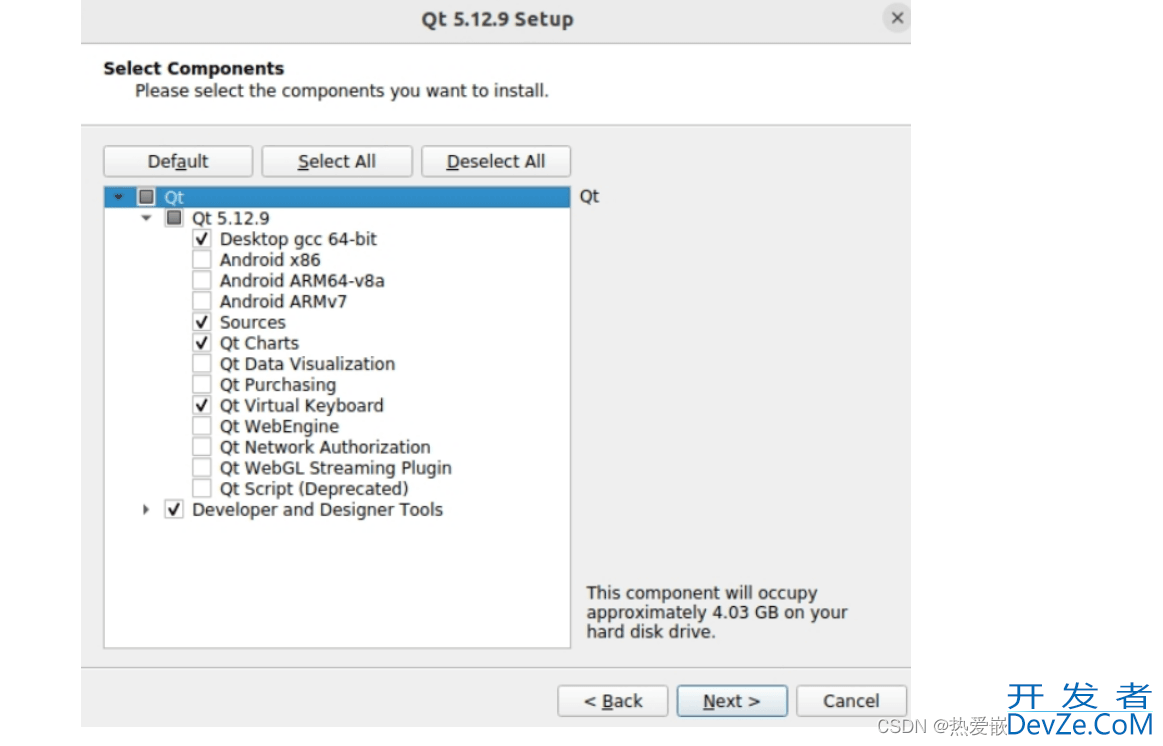
Task: Select the Sources label
Action: tap(252, 322)
